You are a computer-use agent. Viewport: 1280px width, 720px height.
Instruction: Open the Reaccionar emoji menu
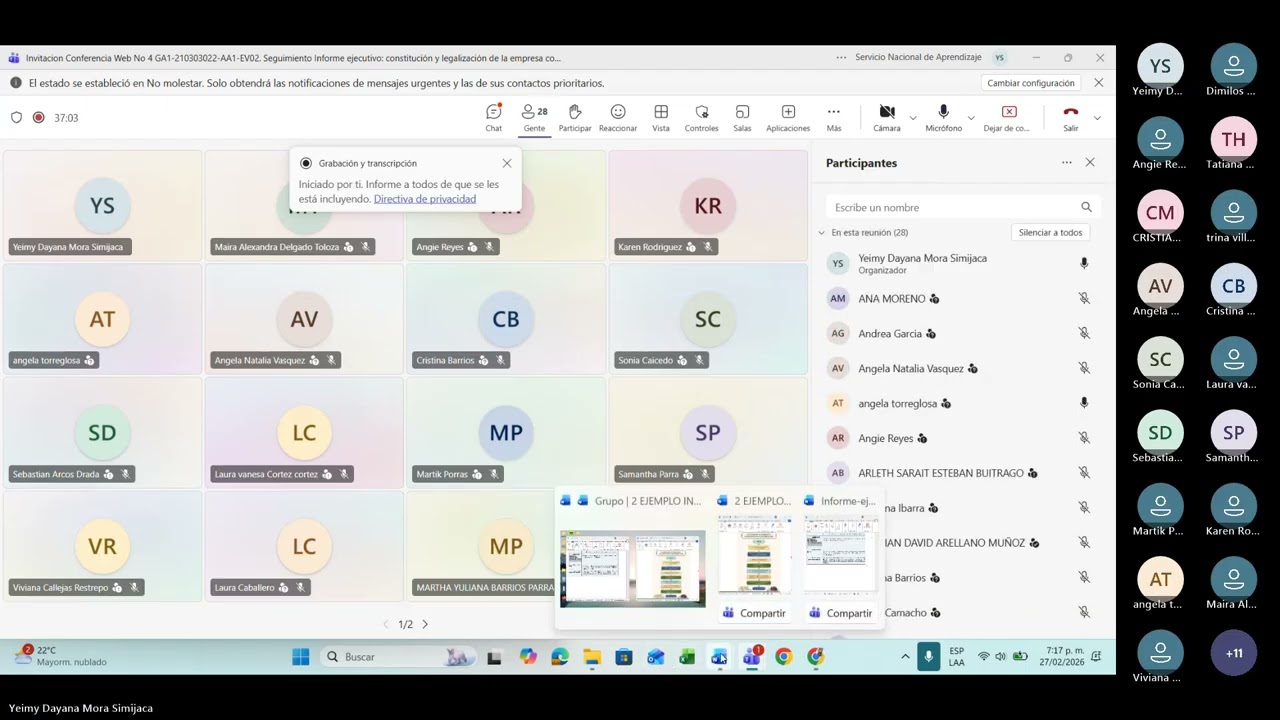click(618, 117)
